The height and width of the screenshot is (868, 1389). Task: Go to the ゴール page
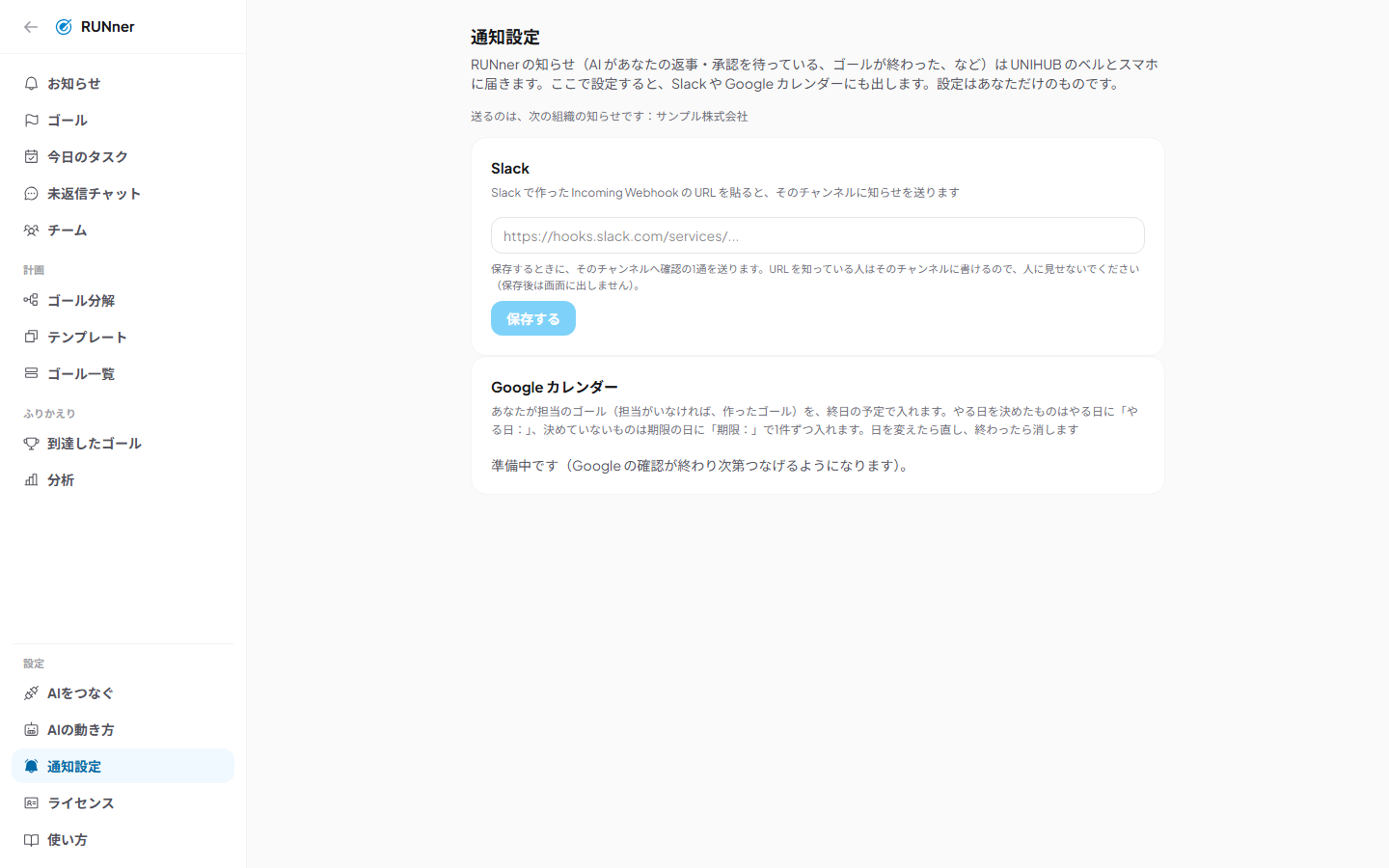click(x=123, y=121)
